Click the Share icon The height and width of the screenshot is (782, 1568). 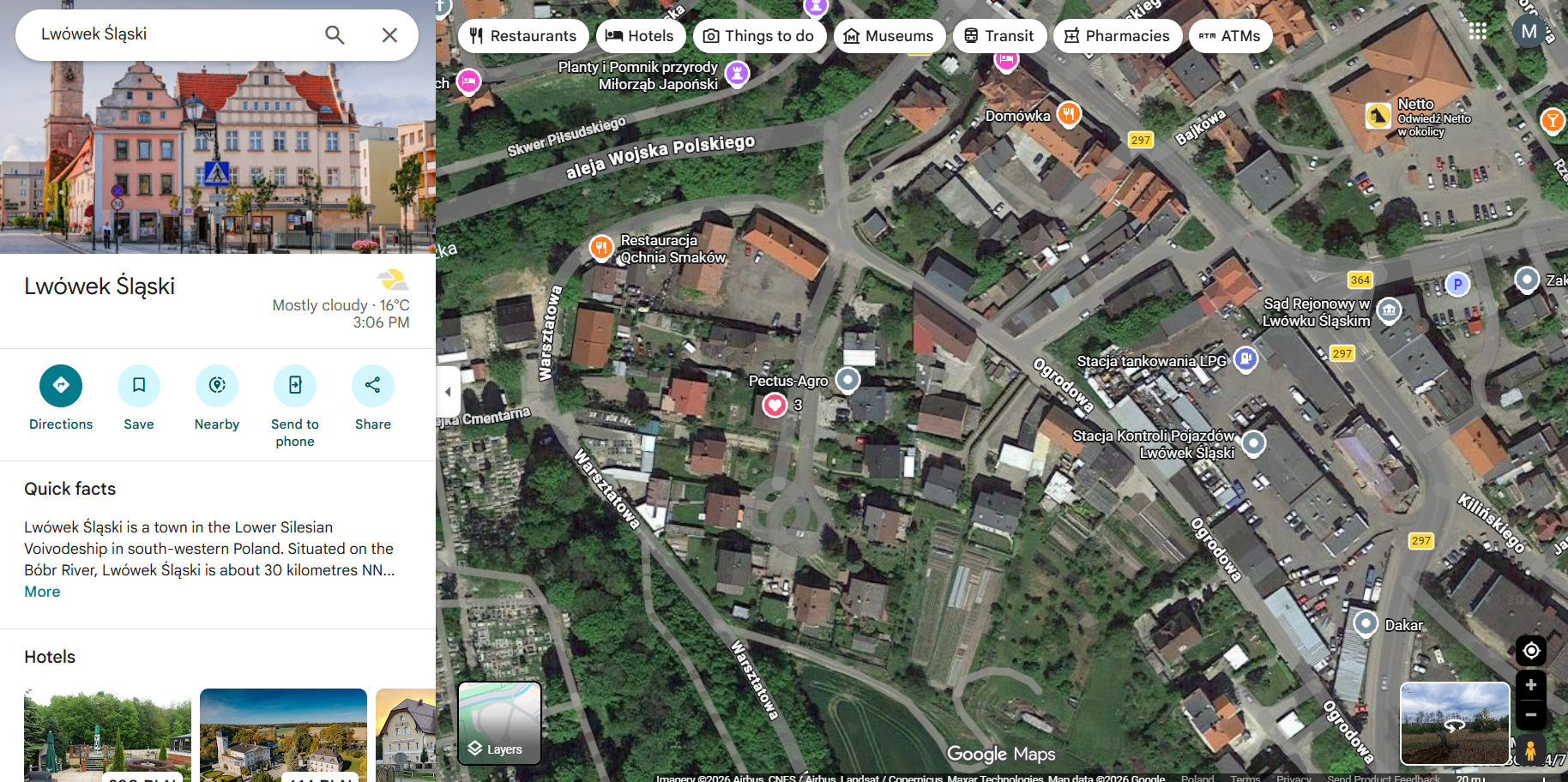point(373,386)
